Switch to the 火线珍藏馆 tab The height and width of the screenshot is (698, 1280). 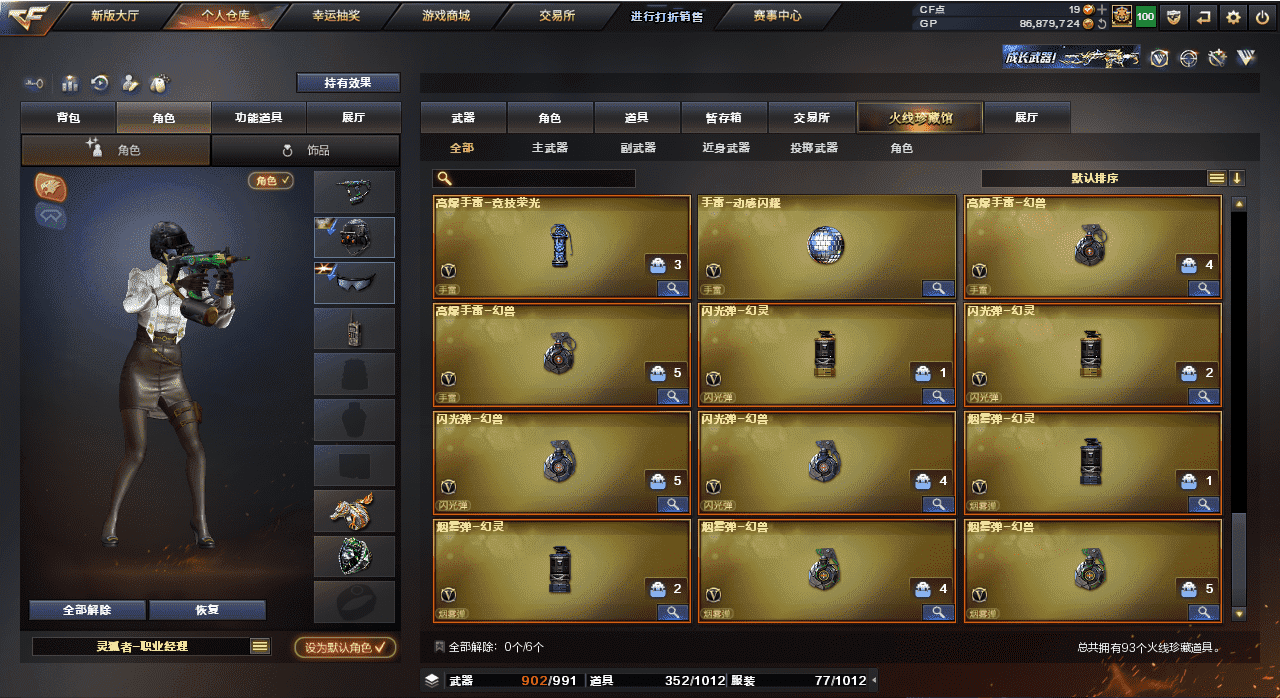(x=920, y=118)
